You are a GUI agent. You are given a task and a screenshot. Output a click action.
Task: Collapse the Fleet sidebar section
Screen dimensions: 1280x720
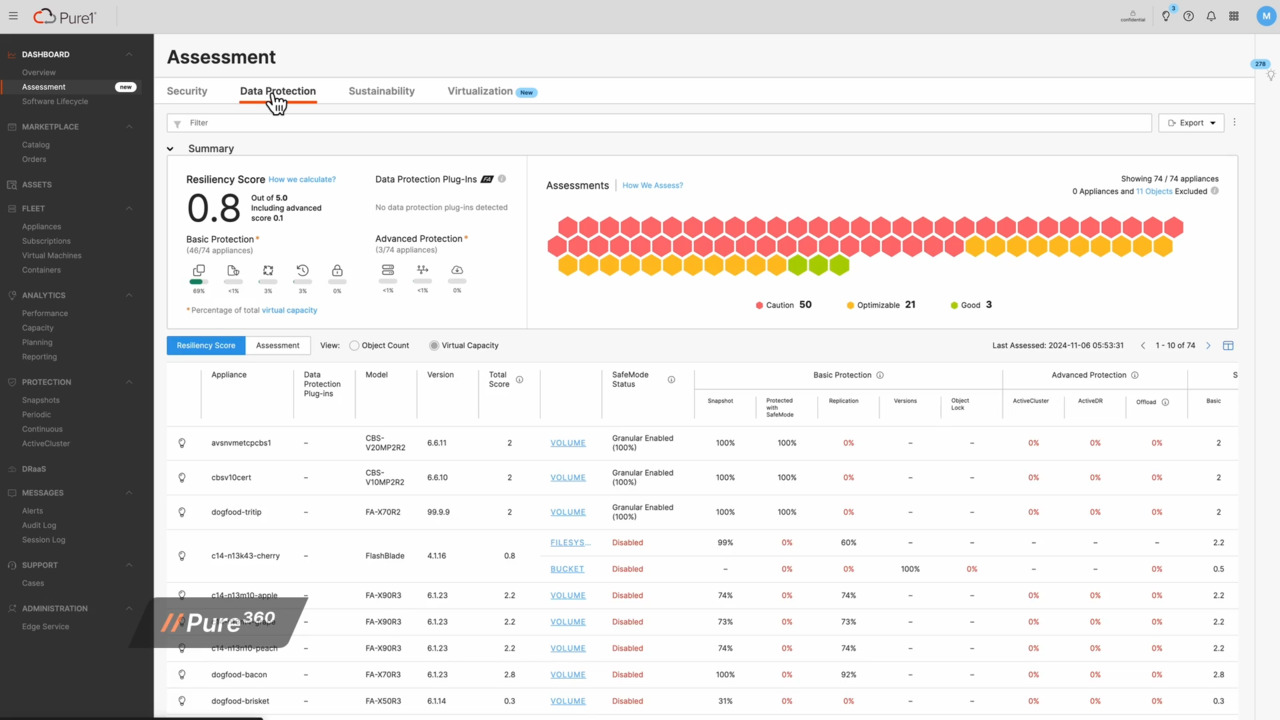coord(129,209)
